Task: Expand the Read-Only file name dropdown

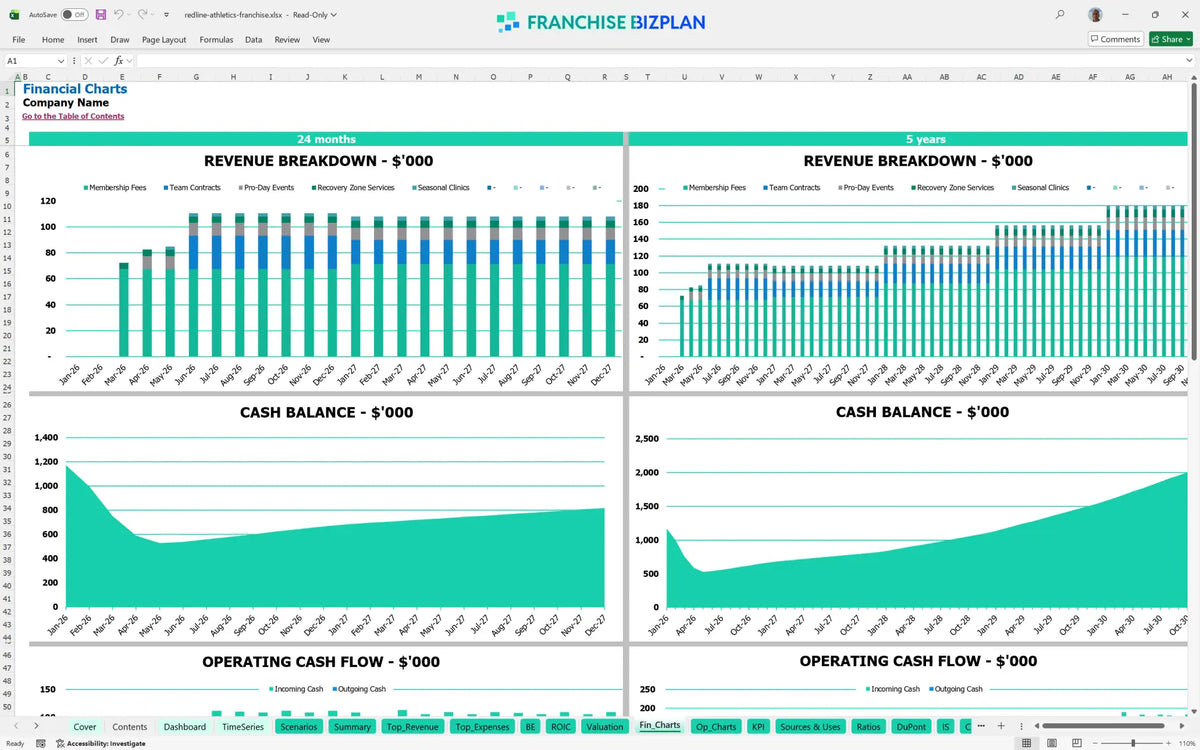Action: click(x=333, y=15)
